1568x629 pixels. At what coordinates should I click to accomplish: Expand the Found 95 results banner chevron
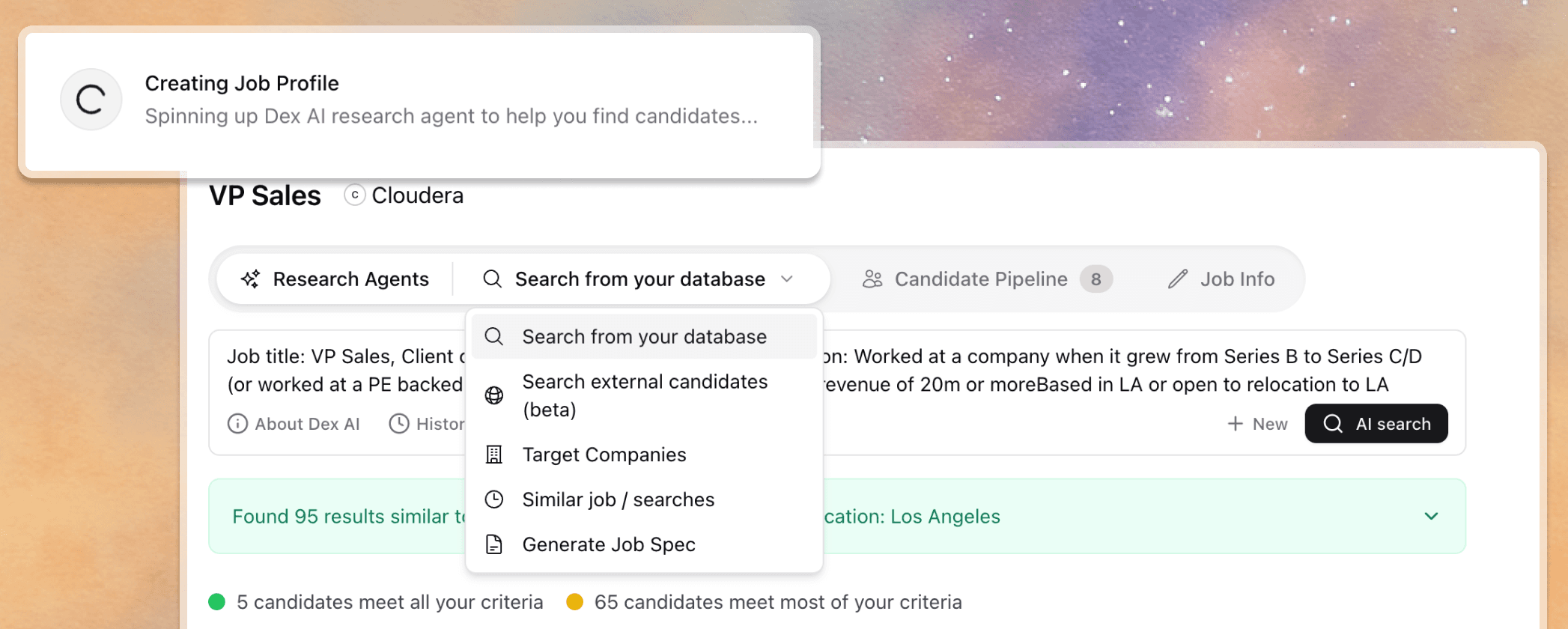click(1431, 516)
